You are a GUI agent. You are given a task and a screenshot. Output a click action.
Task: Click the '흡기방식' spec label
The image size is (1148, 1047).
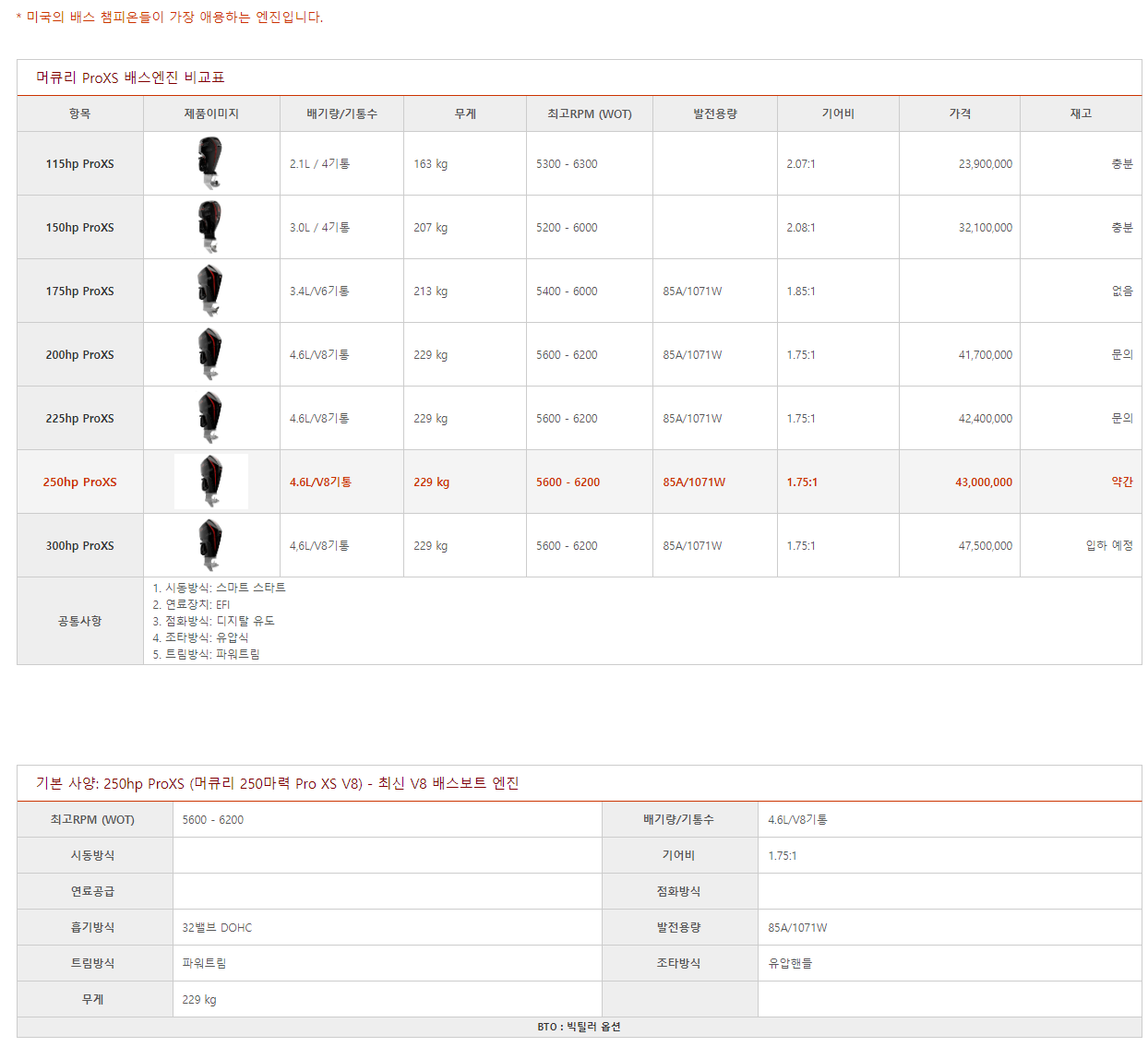pos(93,927)
